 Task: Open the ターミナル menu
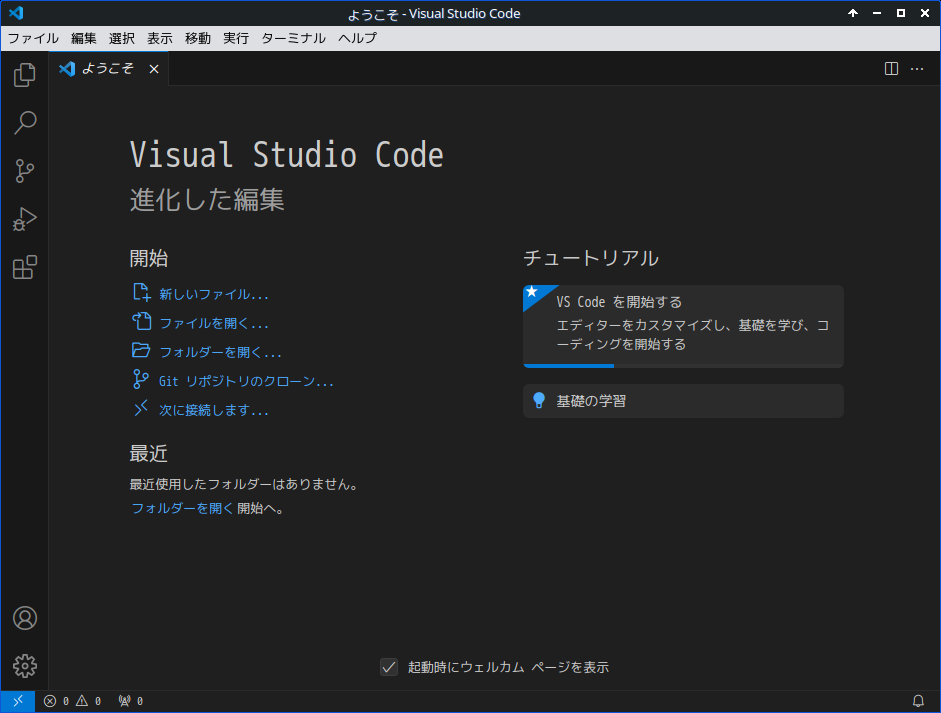293,38
